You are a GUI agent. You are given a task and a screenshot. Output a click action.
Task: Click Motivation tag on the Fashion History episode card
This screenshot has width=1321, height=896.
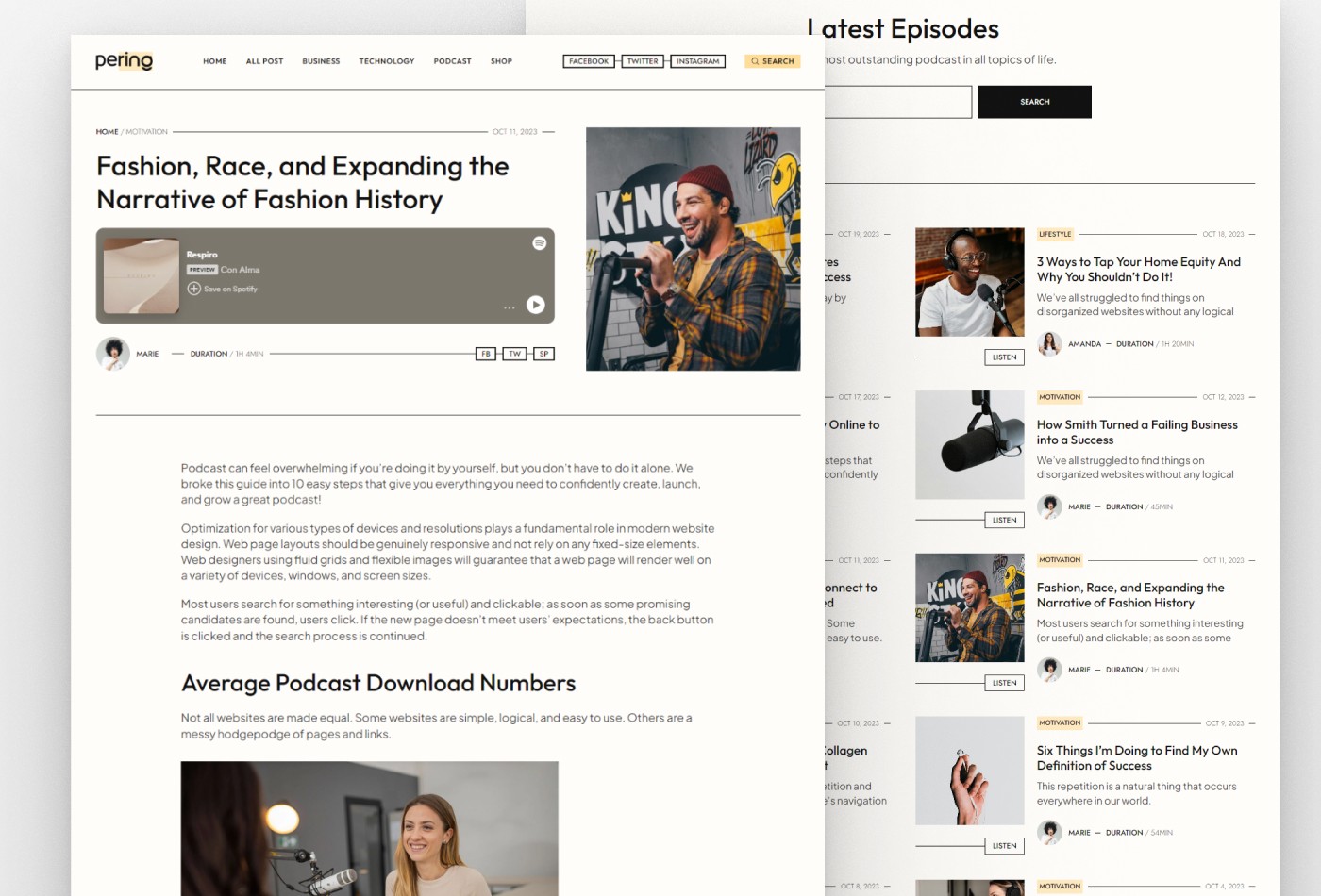click(x=1060, y=560)
